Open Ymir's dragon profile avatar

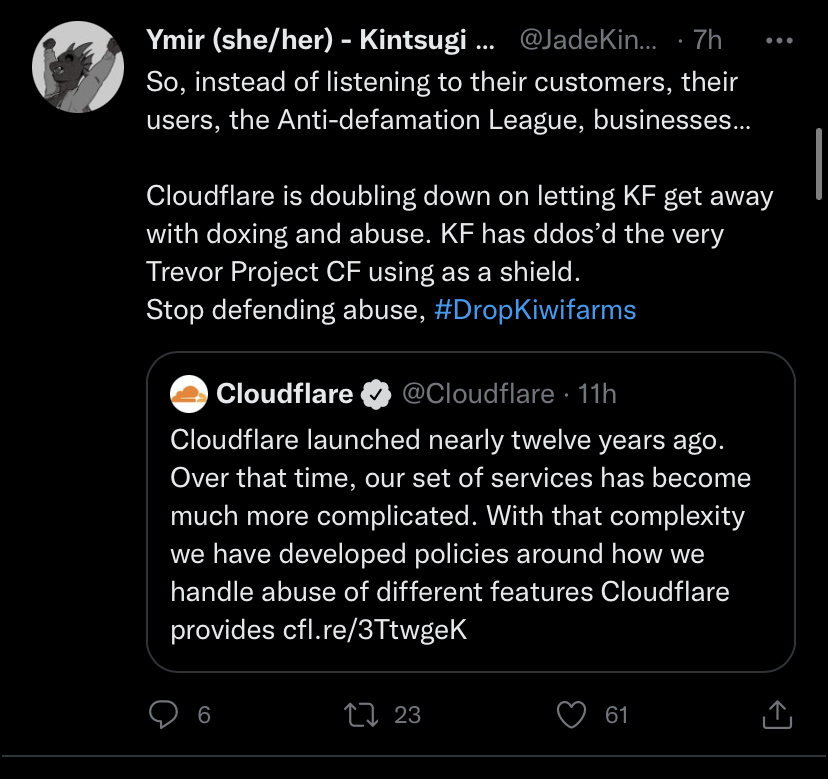[78, 67]
